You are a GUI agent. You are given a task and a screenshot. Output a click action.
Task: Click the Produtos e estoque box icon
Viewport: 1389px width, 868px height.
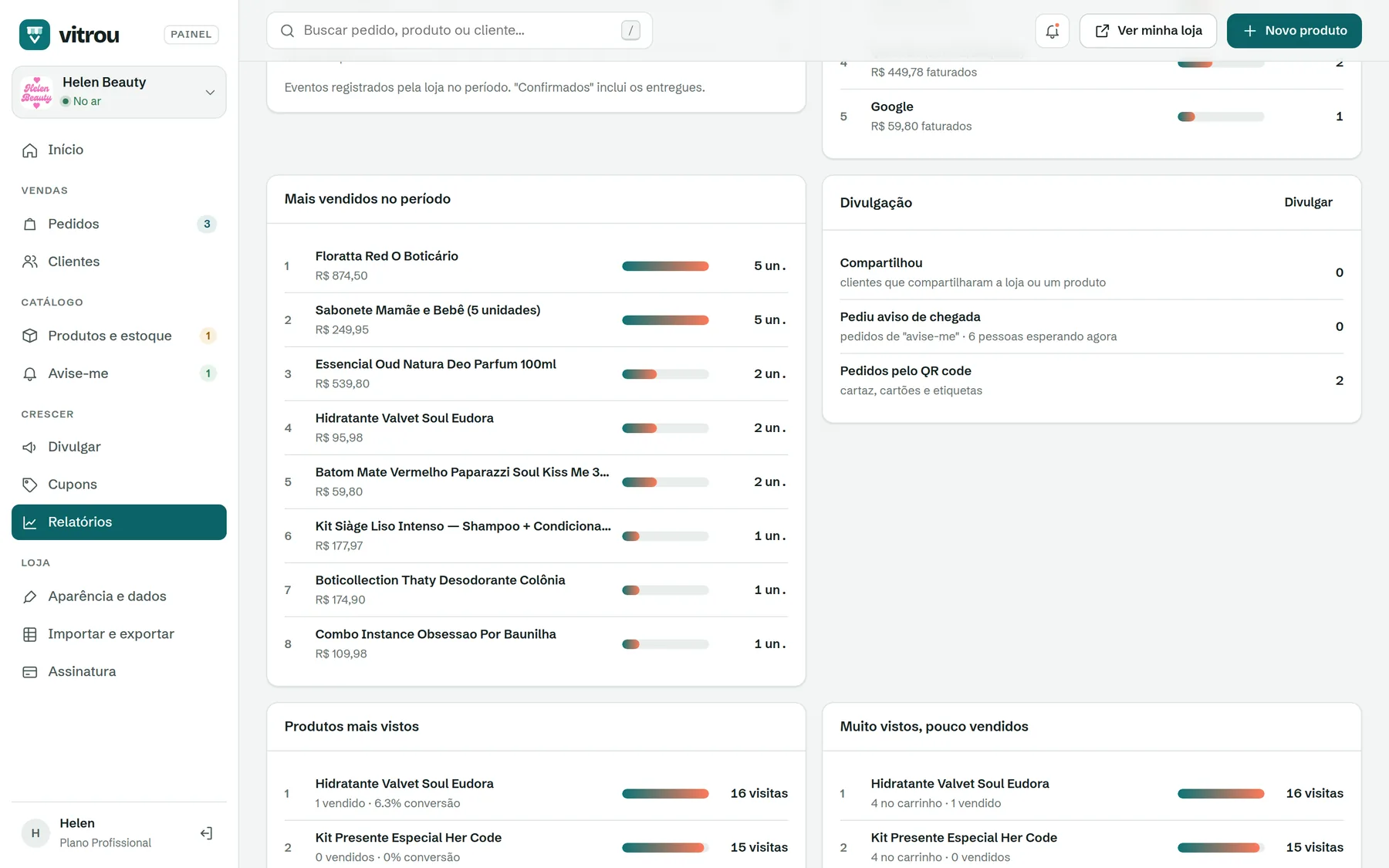pyautogui.click(x=30, y=336)
